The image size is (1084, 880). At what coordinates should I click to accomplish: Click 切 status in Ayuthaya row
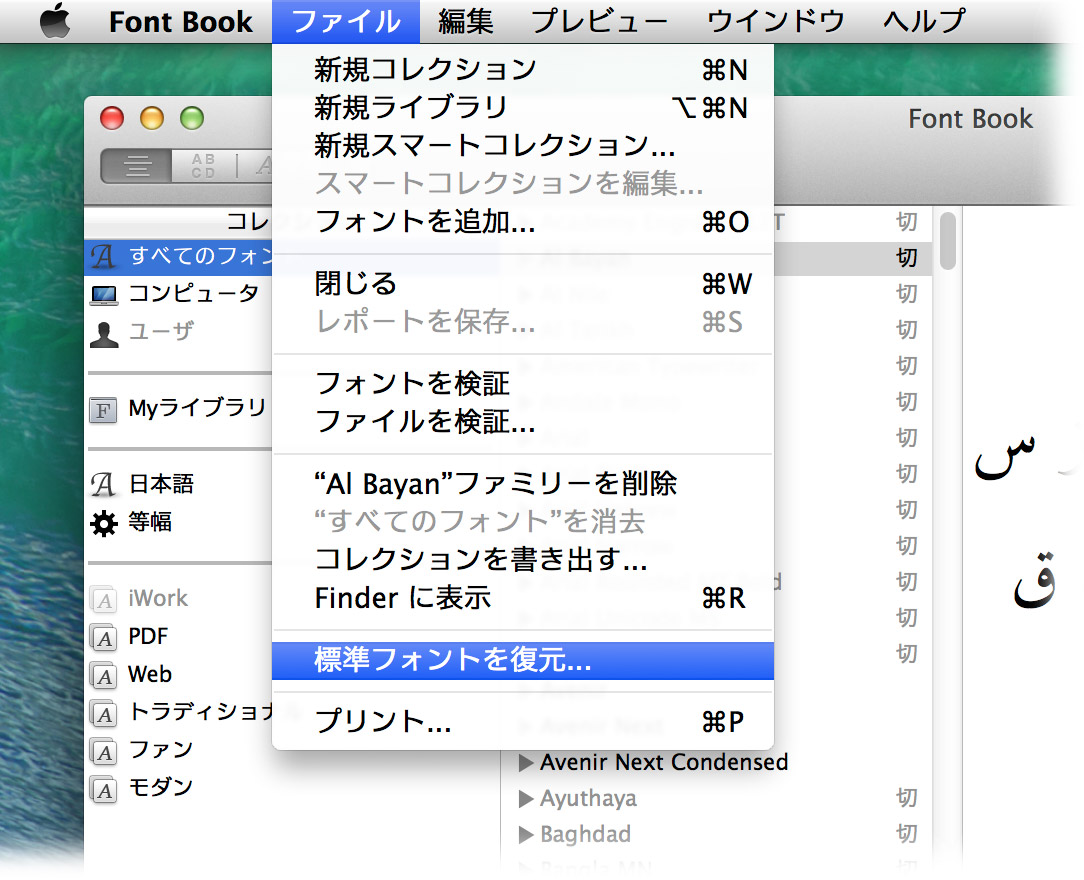coord(906,798)
